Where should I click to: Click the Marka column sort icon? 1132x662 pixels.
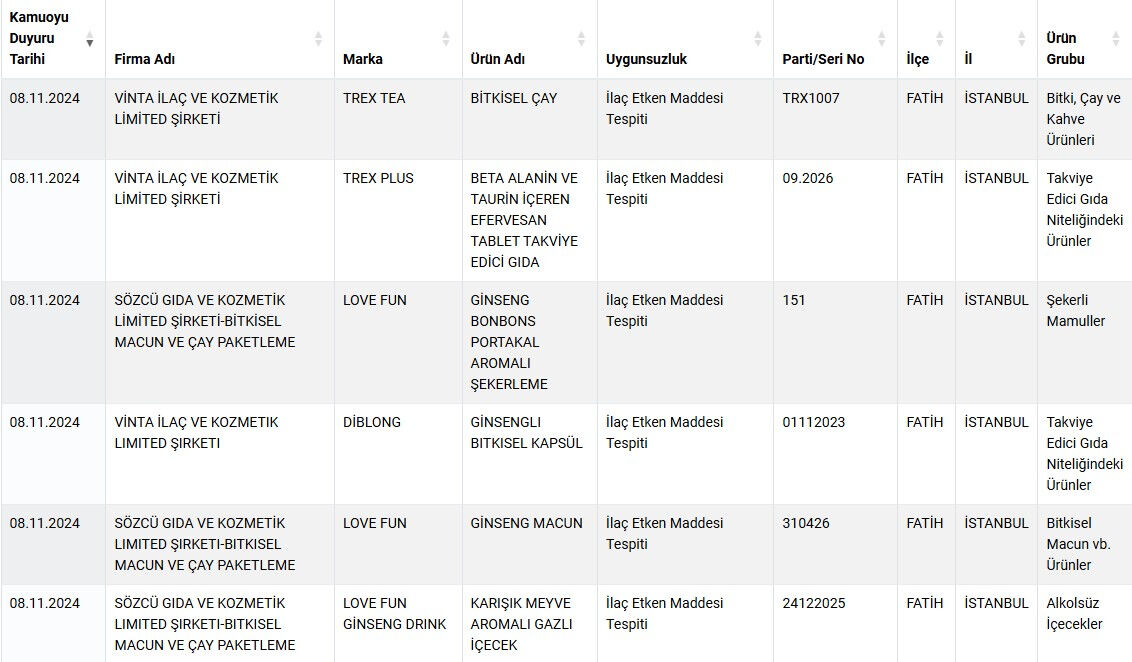(x=446, y=39)
